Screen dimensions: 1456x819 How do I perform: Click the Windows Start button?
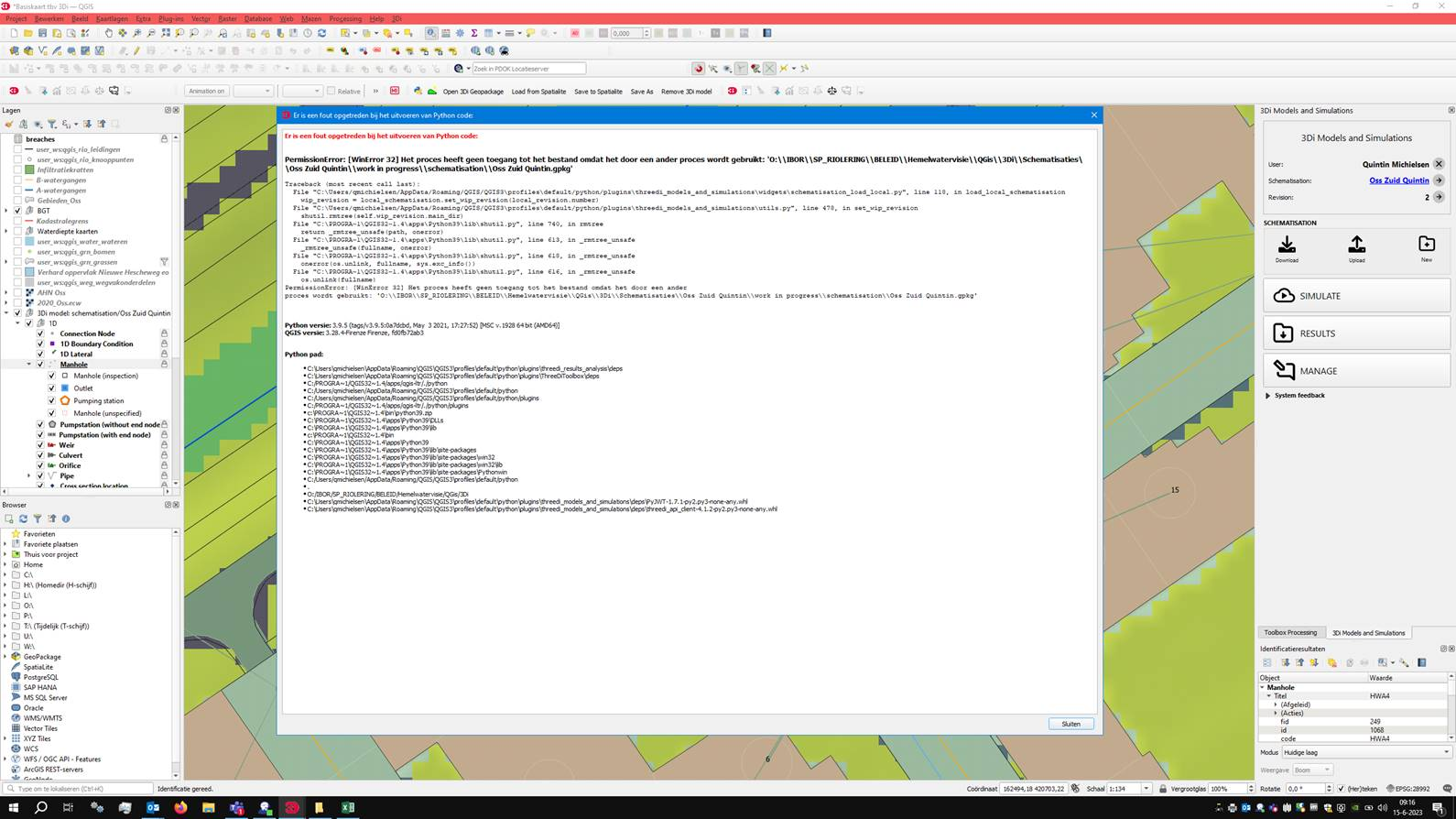click(13, 808)
